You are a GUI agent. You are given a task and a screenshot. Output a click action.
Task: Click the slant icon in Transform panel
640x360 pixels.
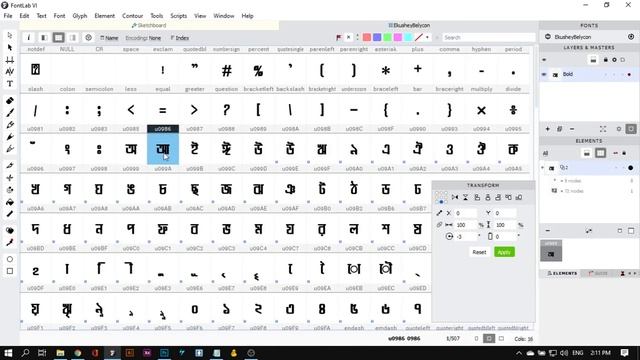tap(490, 236)
